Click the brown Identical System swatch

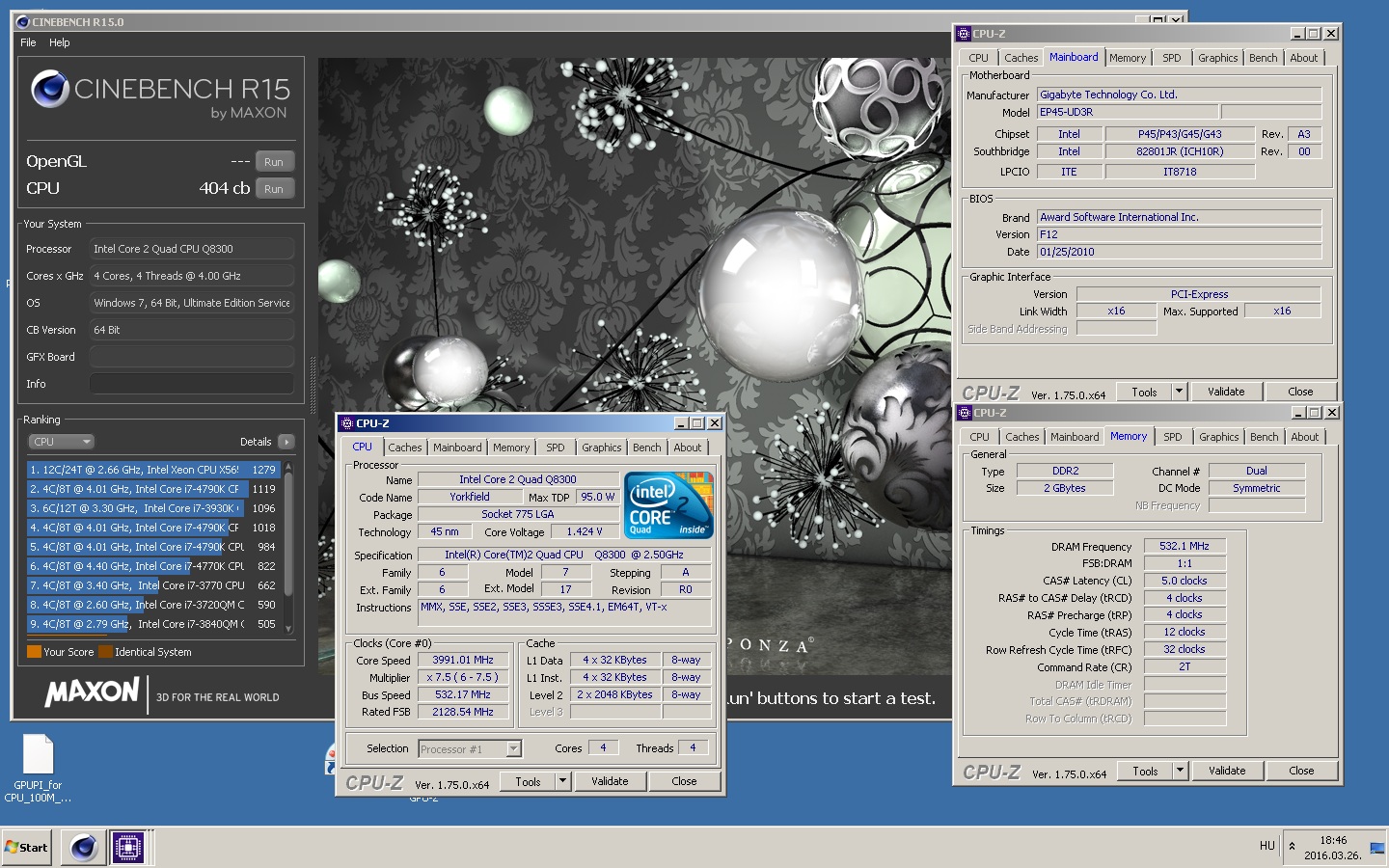(x=105, y=652)
